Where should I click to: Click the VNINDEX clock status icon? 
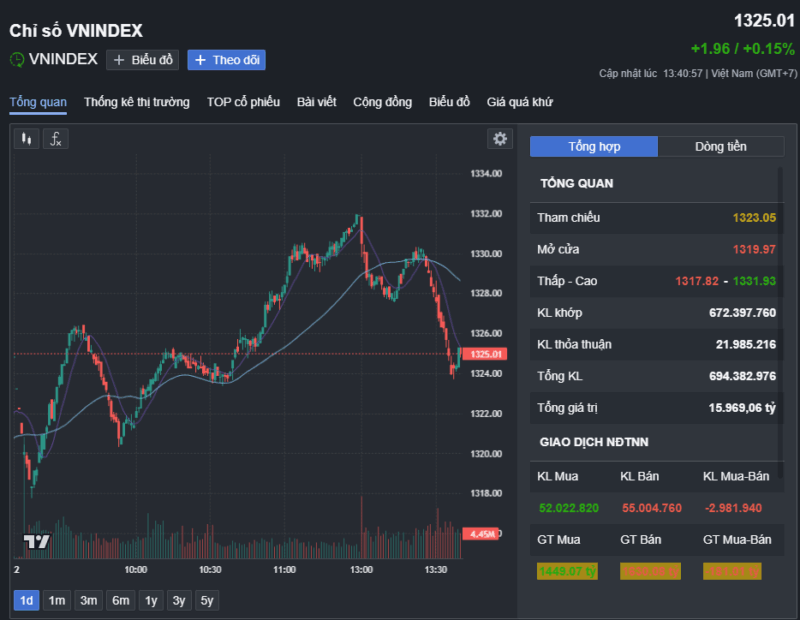click(x=17, y=60)
